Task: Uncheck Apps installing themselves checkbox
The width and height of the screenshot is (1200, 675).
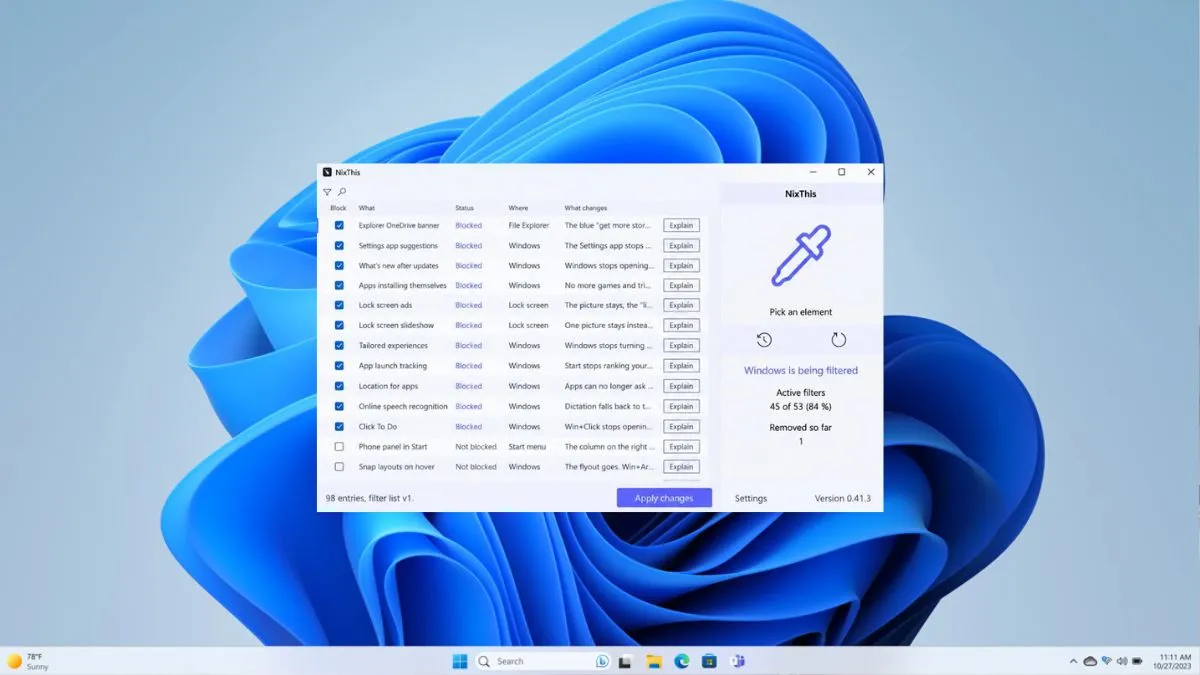Action: (x=339, y=285)
